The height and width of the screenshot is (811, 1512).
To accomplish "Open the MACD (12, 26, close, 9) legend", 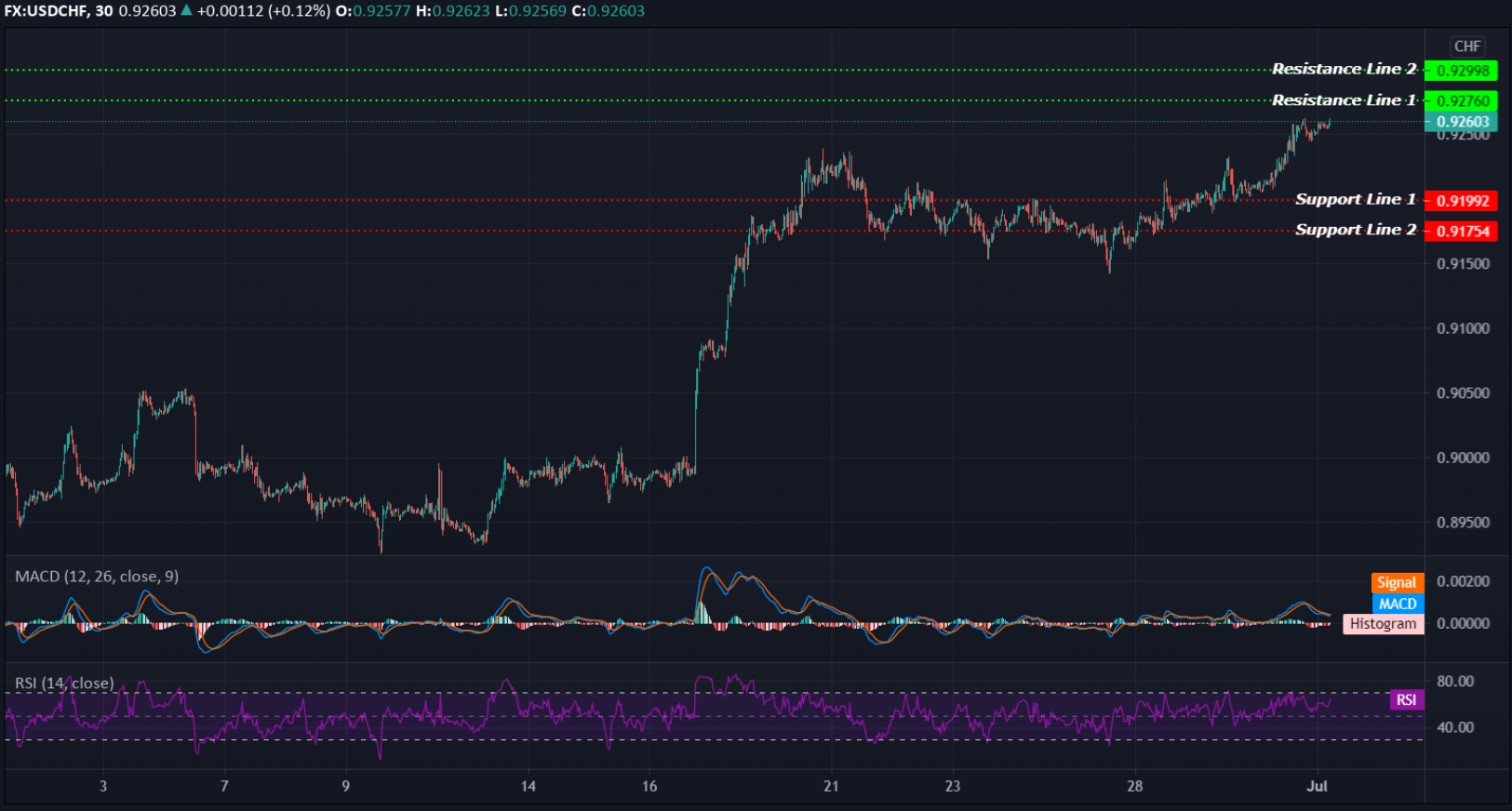I will point(97,577).
